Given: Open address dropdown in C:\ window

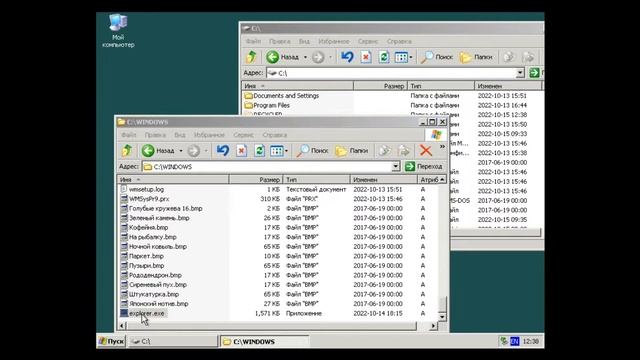Looking at the screenshot, I should pos(520,73).
